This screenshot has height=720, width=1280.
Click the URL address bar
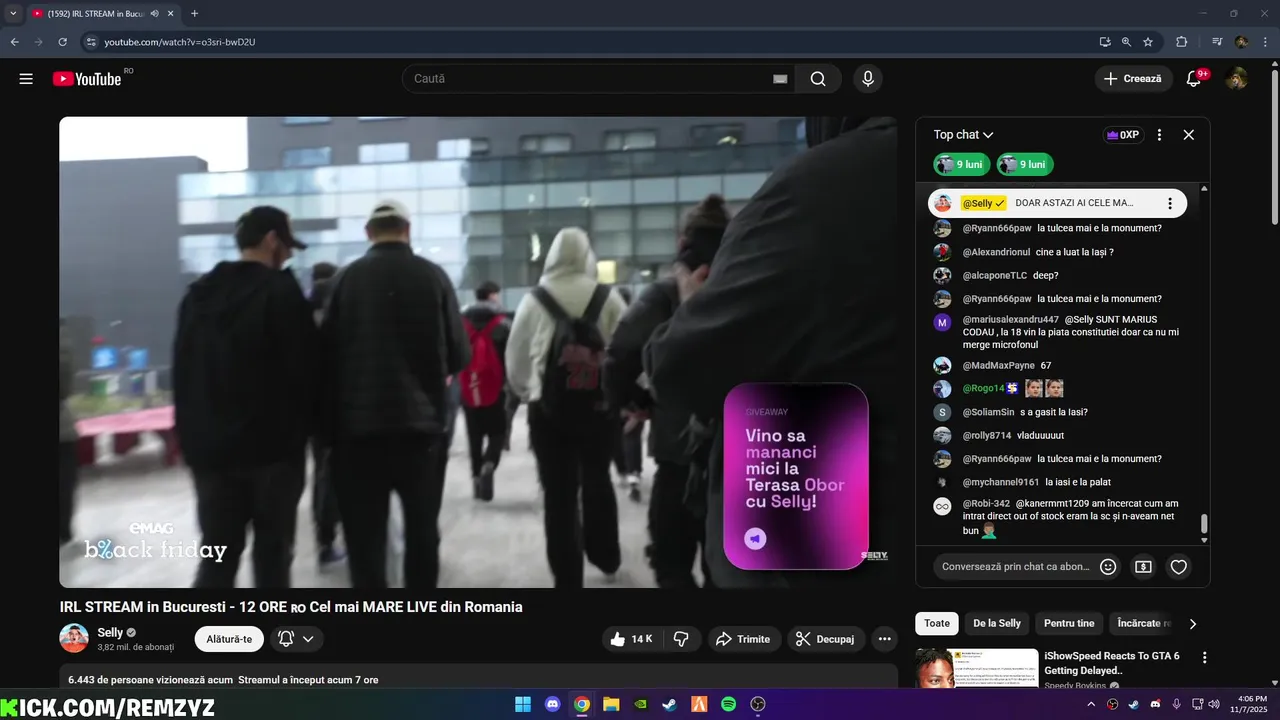coord(590,42)
